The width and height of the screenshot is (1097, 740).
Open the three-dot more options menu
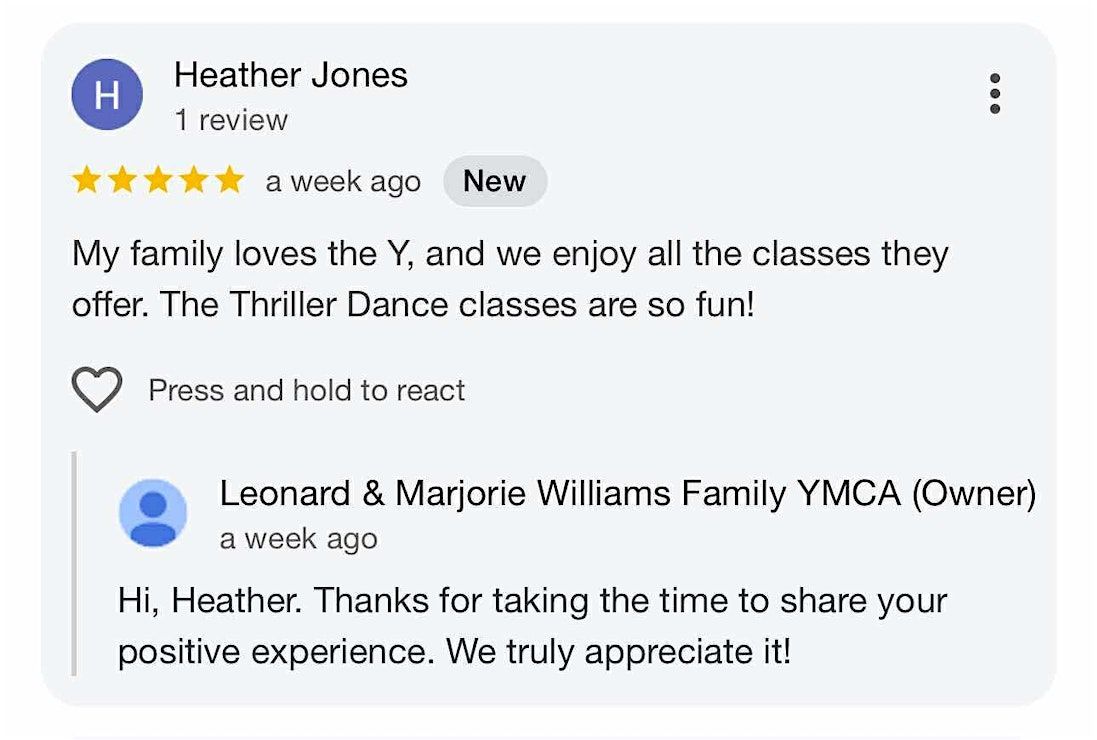[x=994, y=93]
